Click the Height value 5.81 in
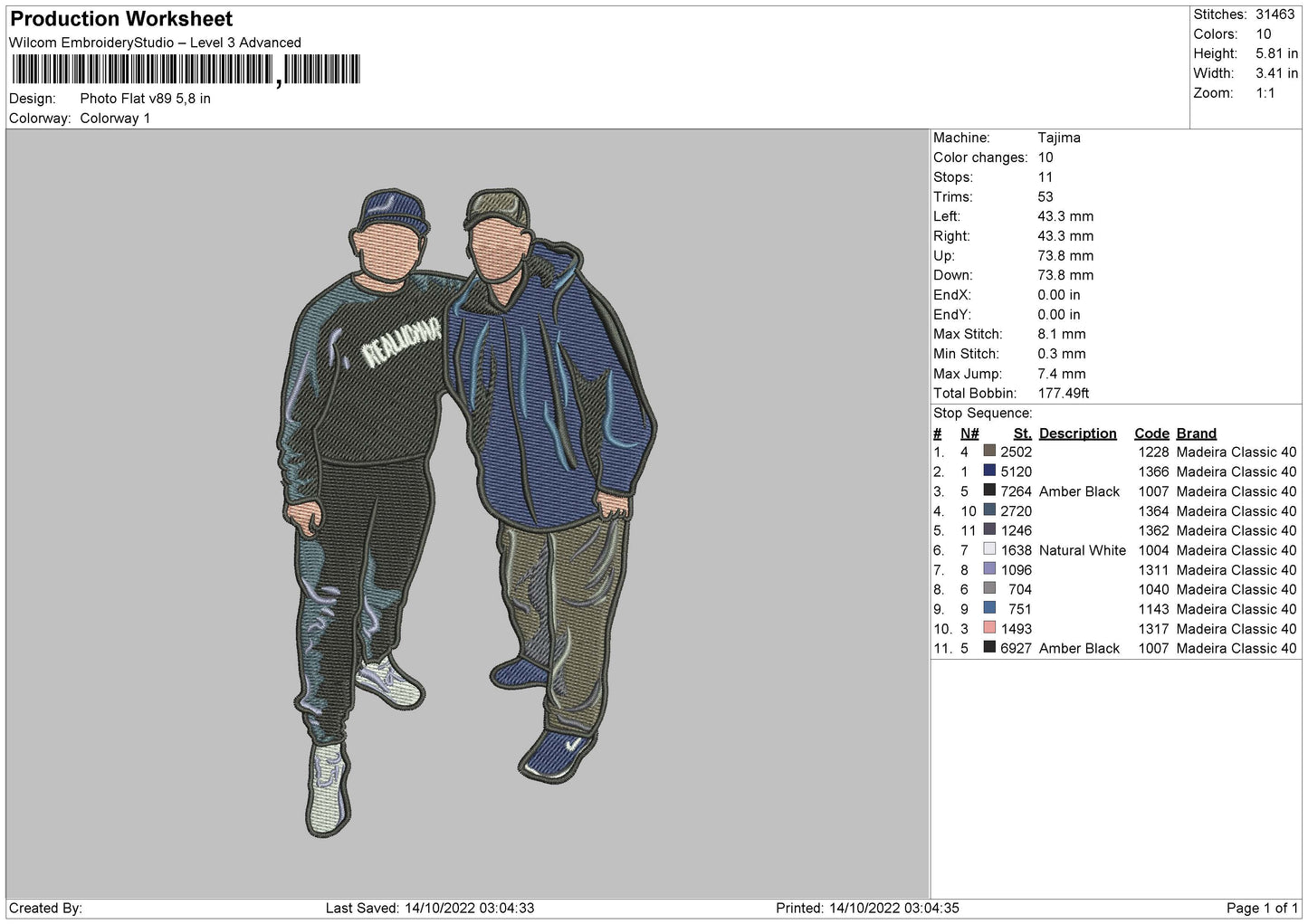The width and height of the screenshot is (1308, 924). click(1276, 54)
